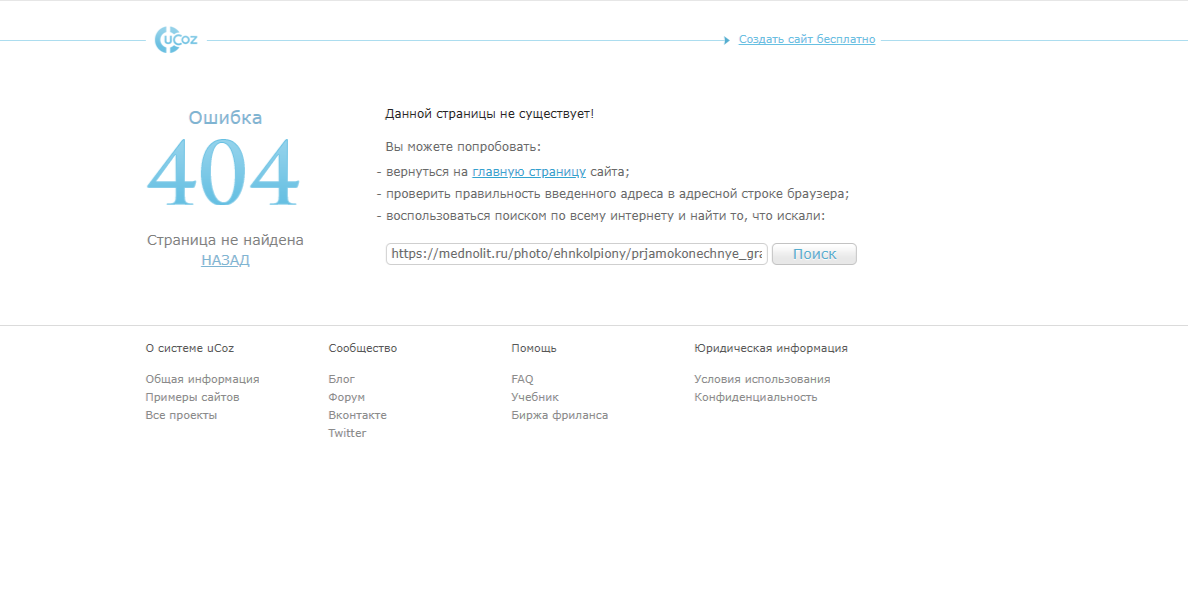
Task: Click the Ошибка heading text
Action: tap(225, 118)
